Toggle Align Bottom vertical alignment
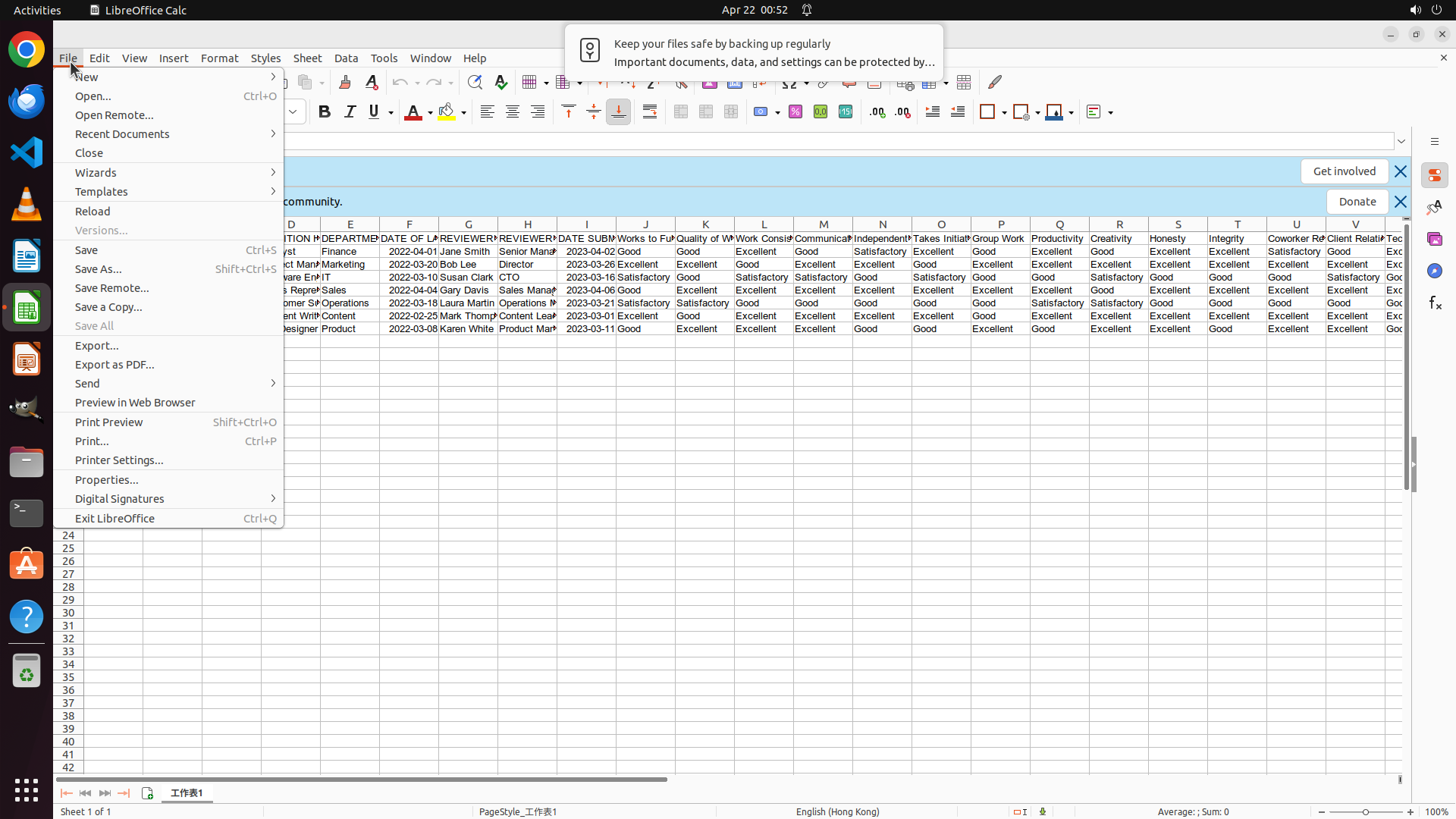Viewport: 1456px width, 819px height. tap(619, 112)
